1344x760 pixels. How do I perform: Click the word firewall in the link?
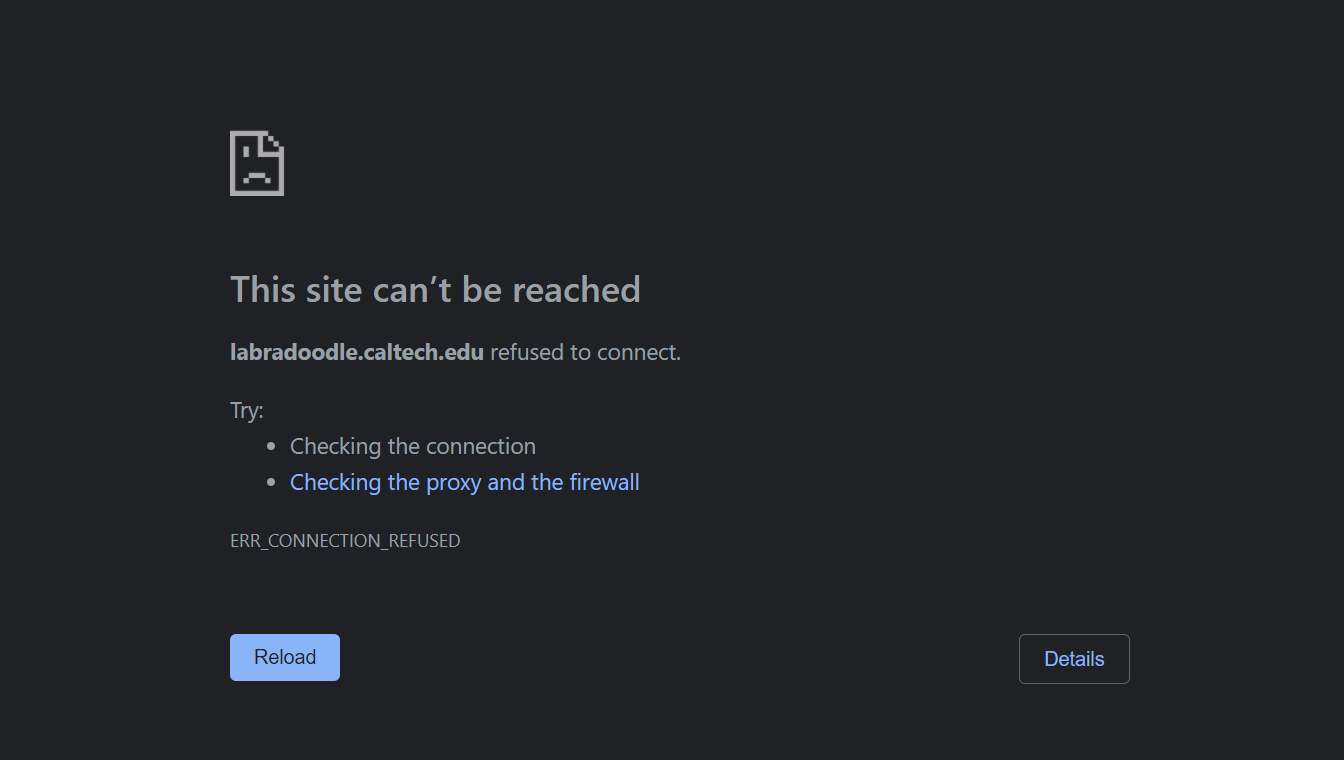[x=604, y=482]
